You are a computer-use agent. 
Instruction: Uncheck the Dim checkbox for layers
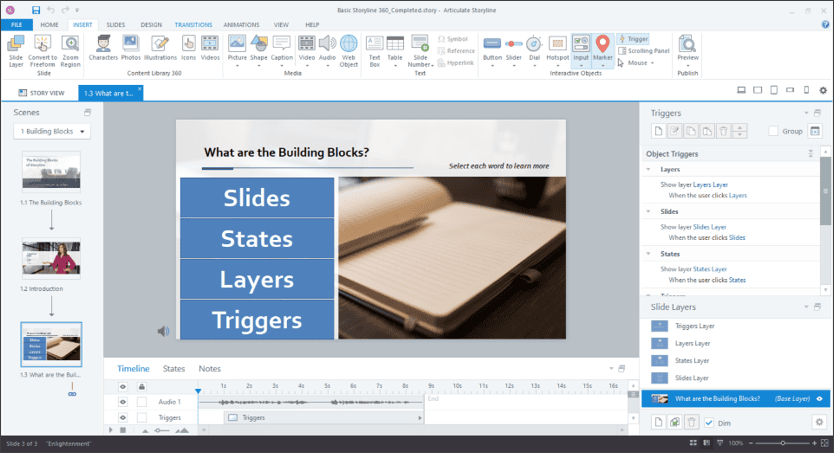point(709,423)
